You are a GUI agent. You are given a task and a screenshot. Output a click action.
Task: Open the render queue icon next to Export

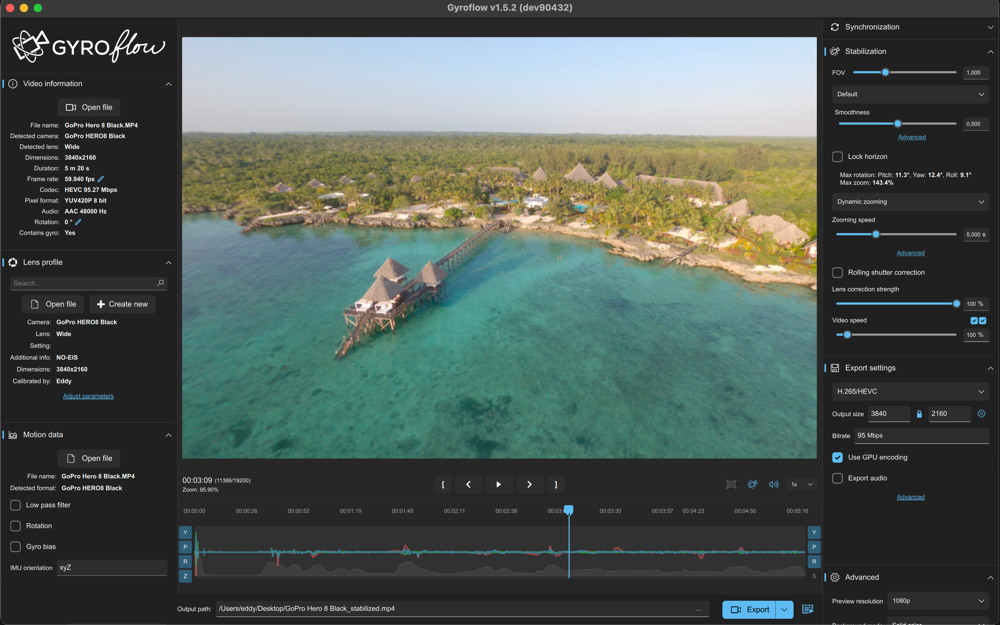point(808,609)
